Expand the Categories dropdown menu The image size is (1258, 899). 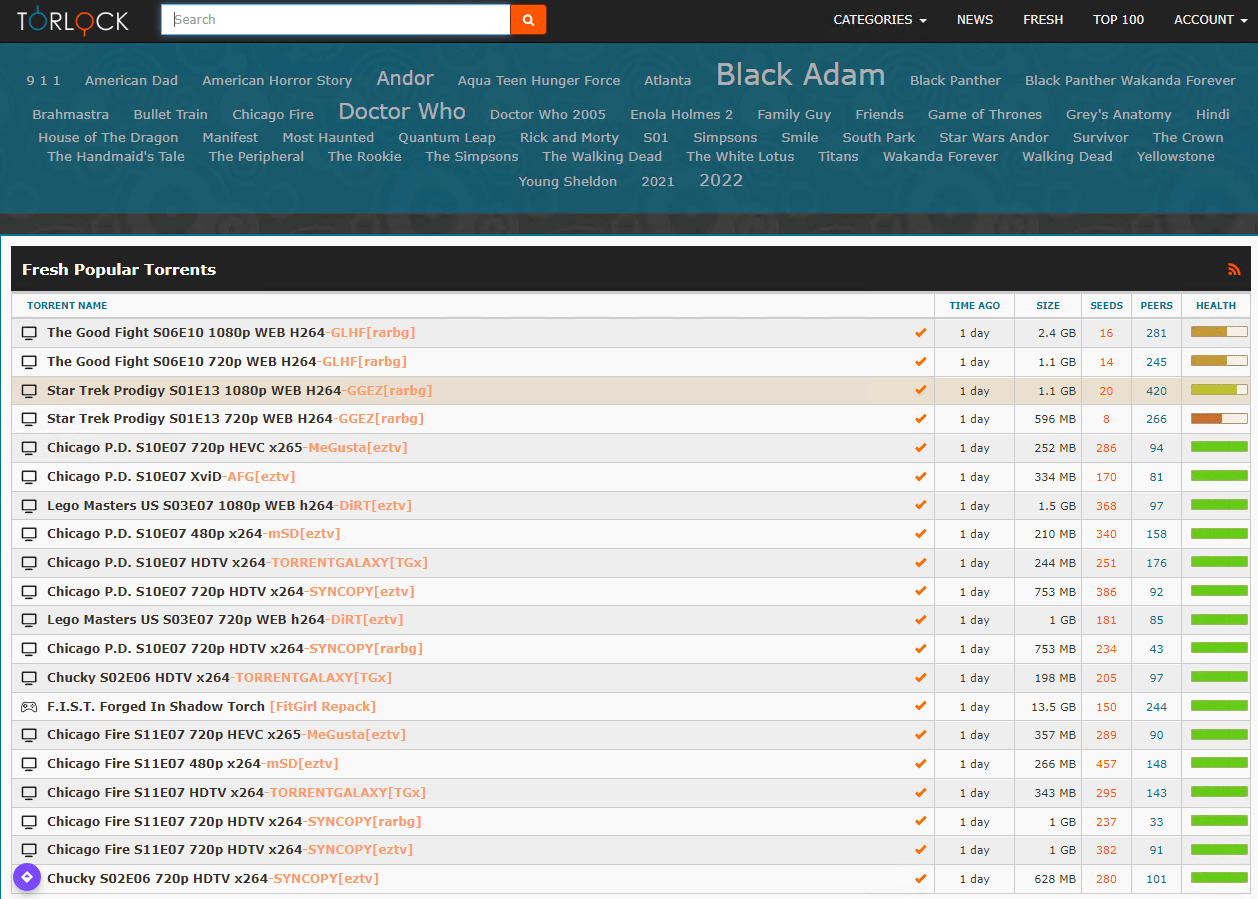(x=879, y=19)
